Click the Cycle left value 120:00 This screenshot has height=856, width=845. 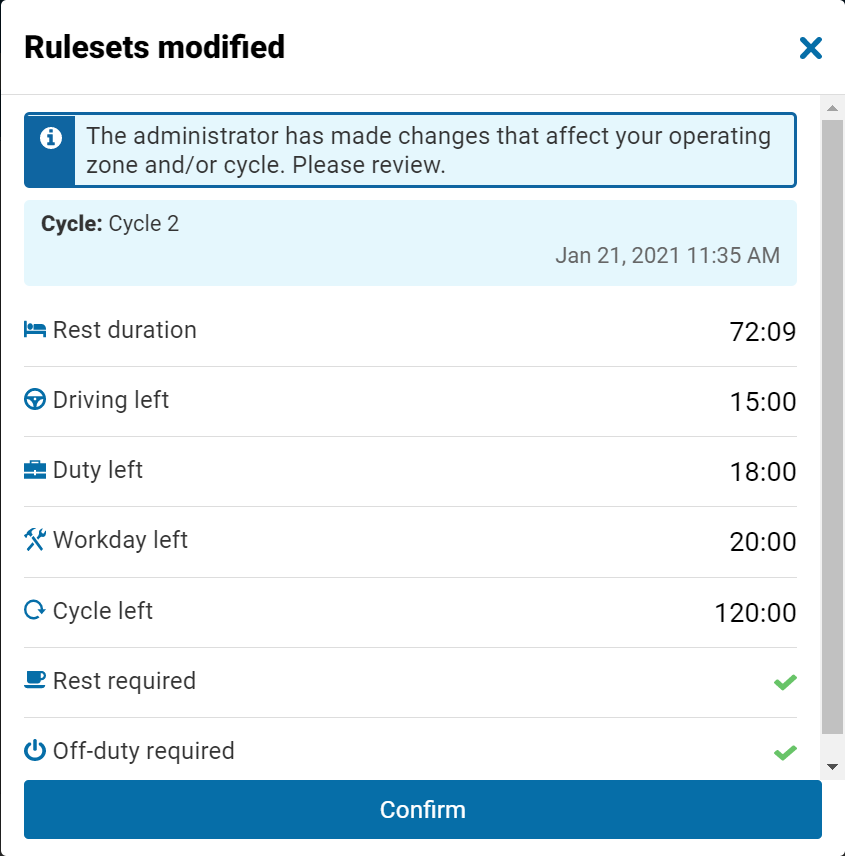755,613
